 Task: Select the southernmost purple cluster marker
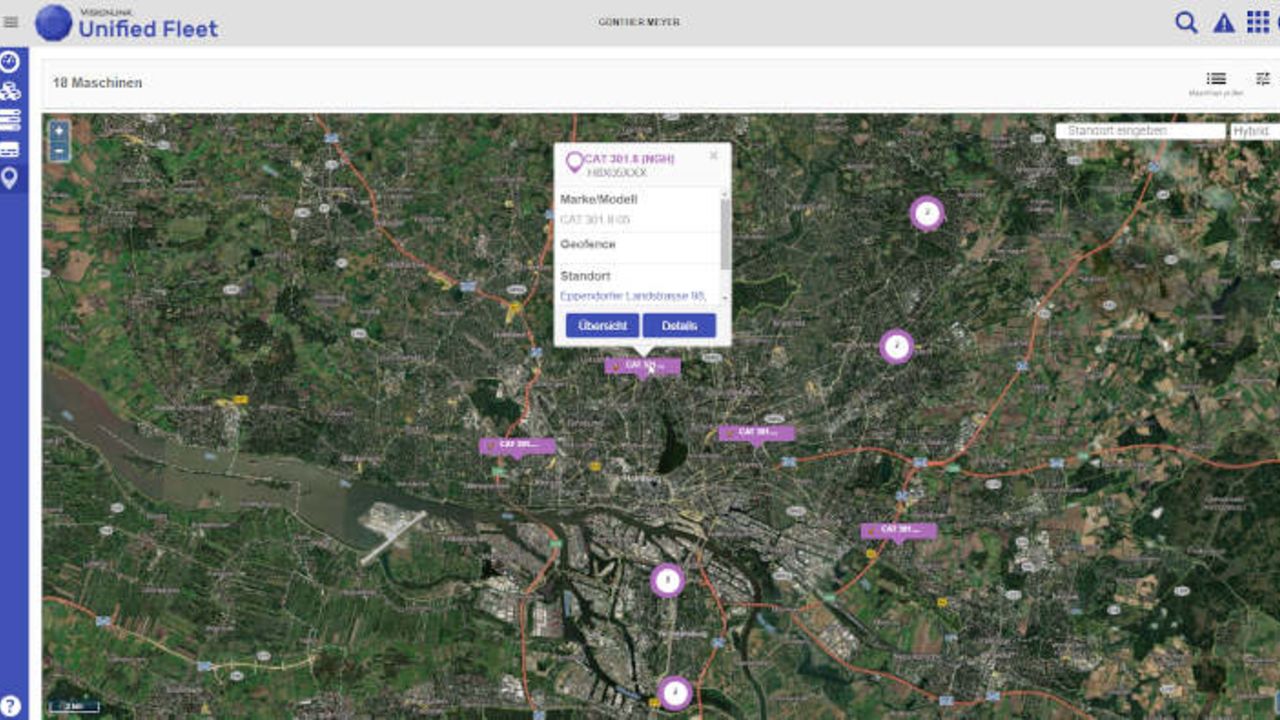pyautogui.click(x=676, y=692)
